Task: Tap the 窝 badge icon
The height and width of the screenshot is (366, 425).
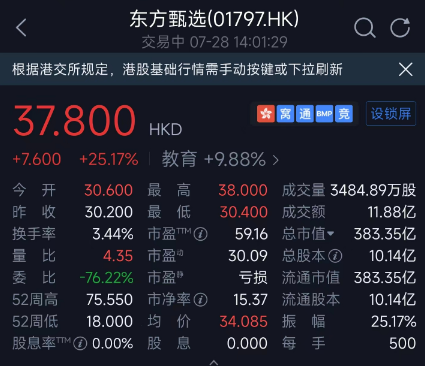Action: [x=285, y=114]
